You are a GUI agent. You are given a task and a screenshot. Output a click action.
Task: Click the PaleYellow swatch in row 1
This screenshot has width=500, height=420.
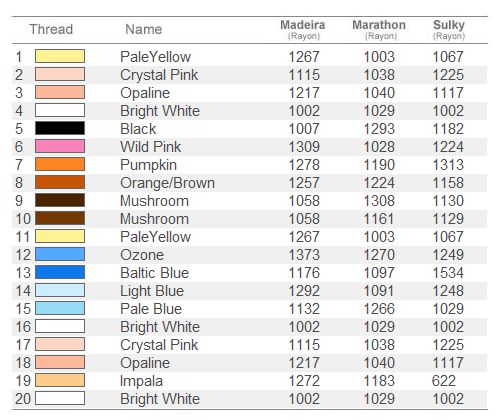coord(60,56)
